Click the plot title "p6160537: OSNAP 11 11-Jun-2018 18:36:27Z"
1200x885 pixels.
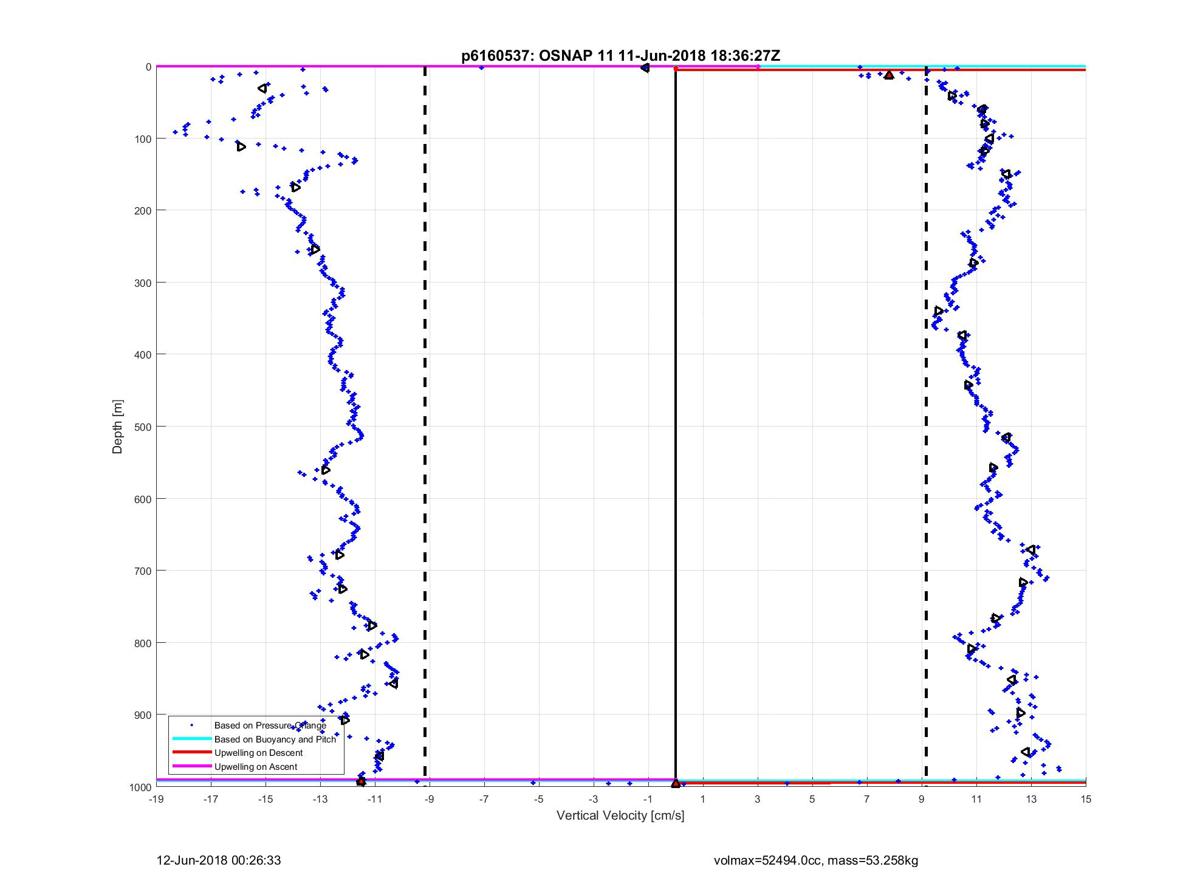point(620,56)
